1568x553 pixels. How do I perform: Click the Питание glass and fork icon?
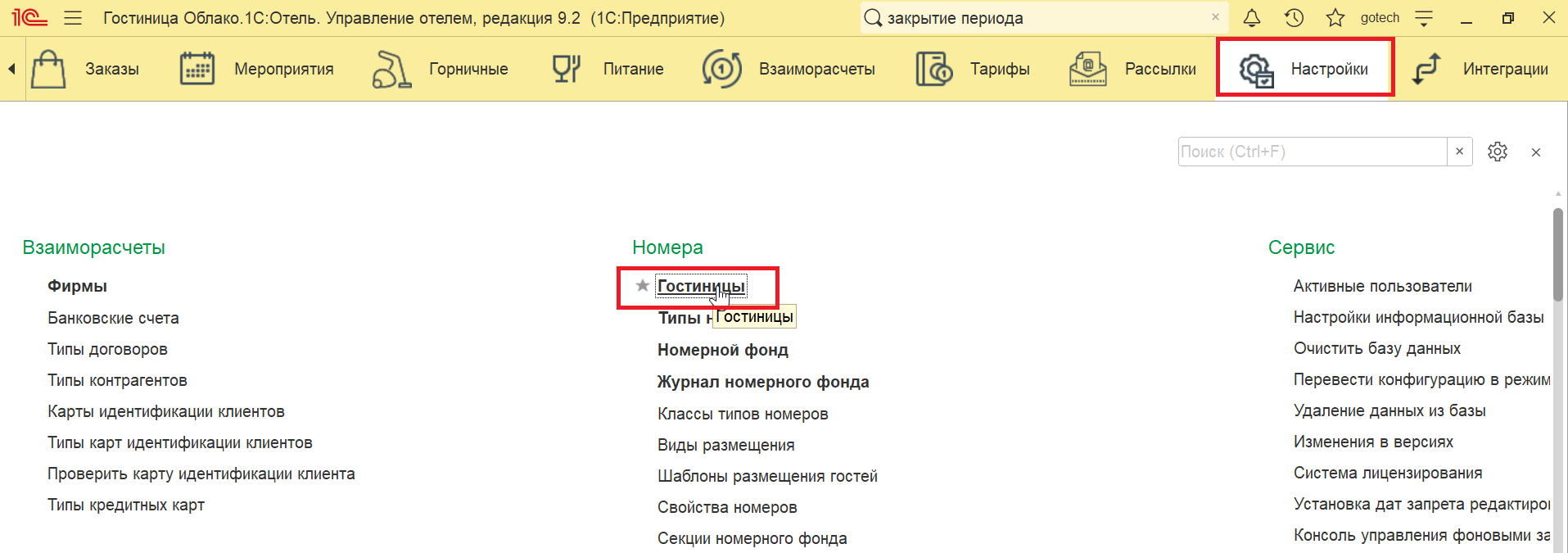click(566, 69)
